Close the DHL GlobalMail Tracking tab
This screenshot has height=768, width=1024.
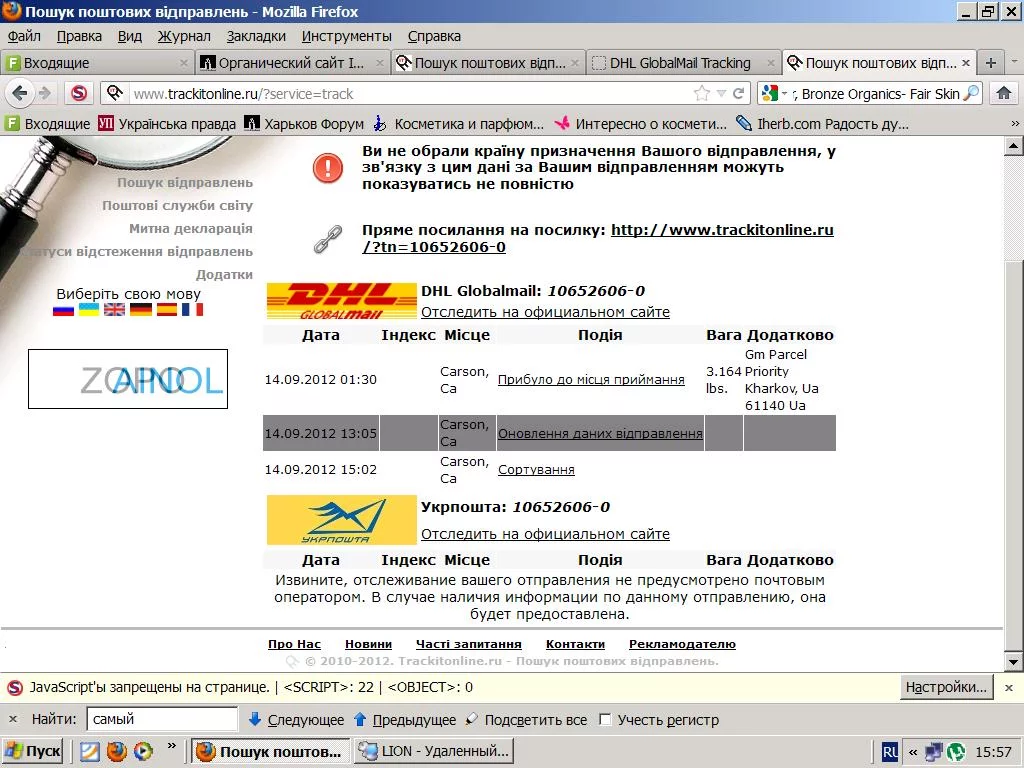771,63
